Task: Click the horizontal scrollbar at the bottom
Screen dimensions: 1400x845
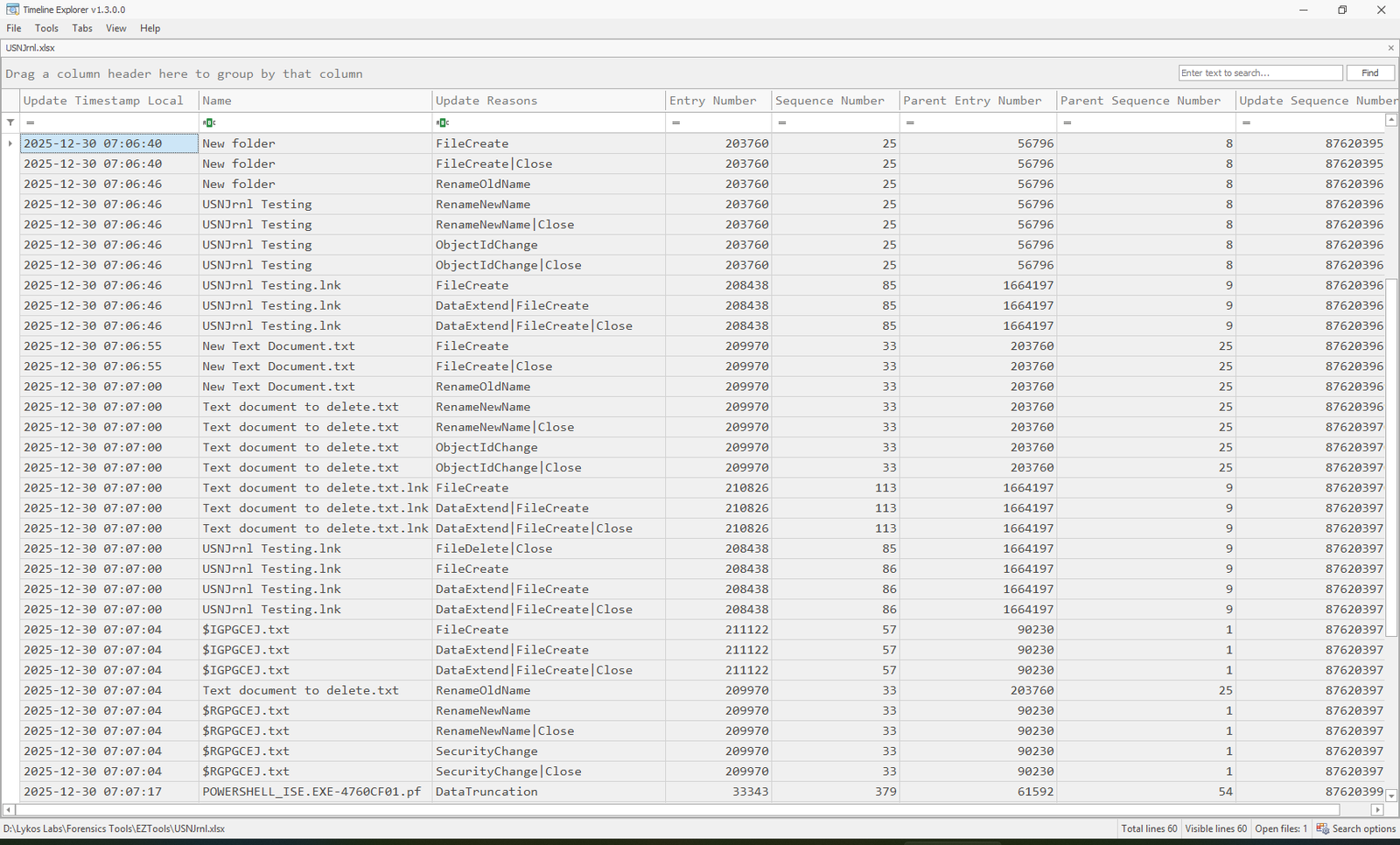Action: point(691,810)
